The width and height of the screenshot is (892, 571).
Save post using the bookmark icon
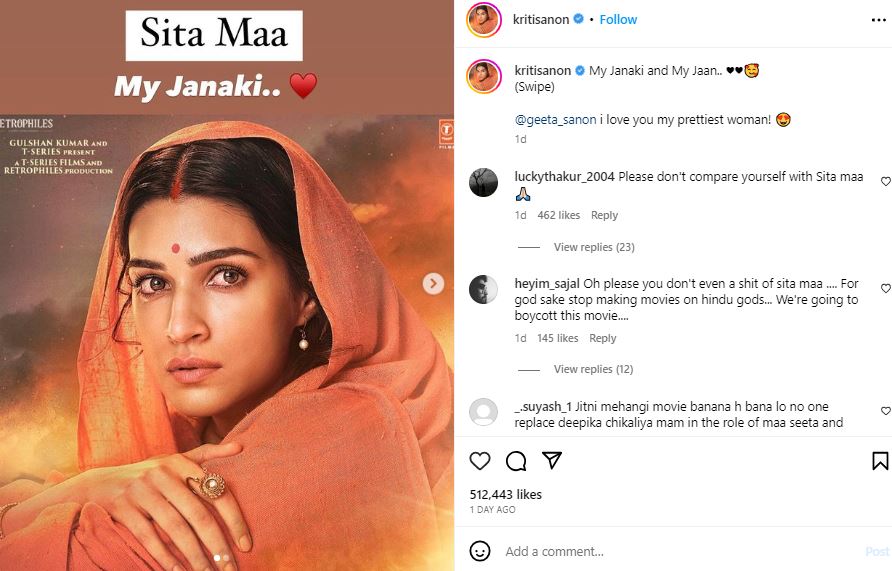coord(880,461)
